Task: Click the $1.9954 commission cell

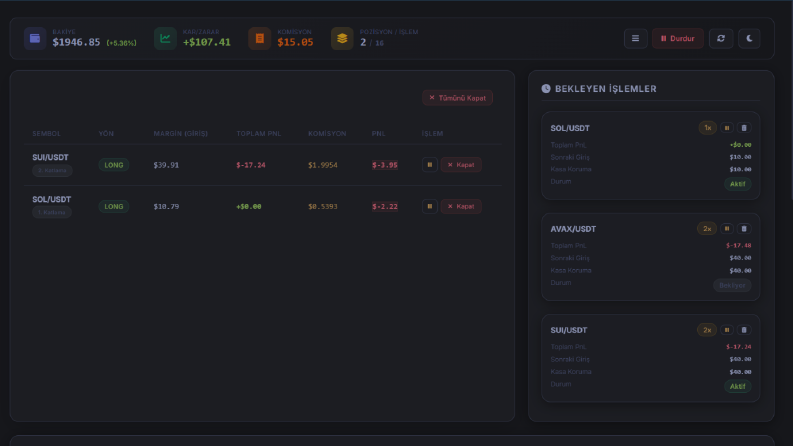Action: 323,165
